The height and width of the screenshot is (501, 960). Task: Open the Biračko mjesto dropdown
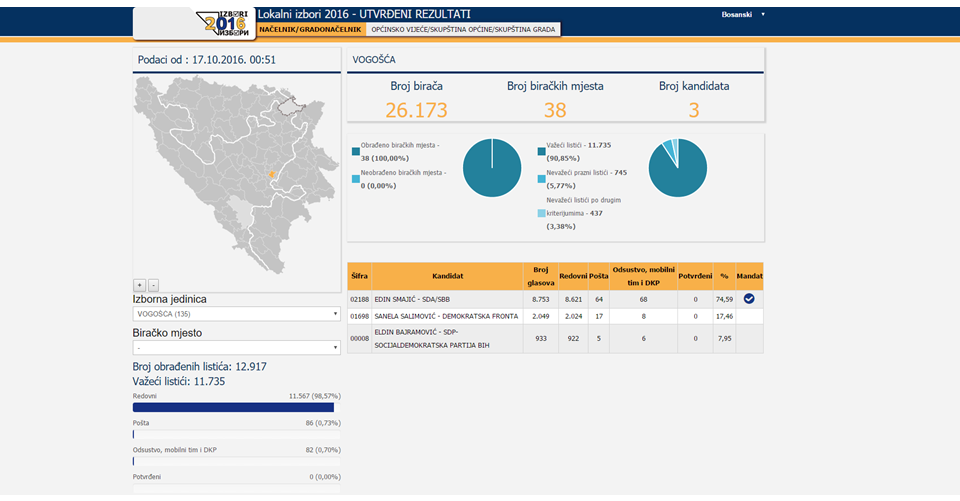[236, 347]
